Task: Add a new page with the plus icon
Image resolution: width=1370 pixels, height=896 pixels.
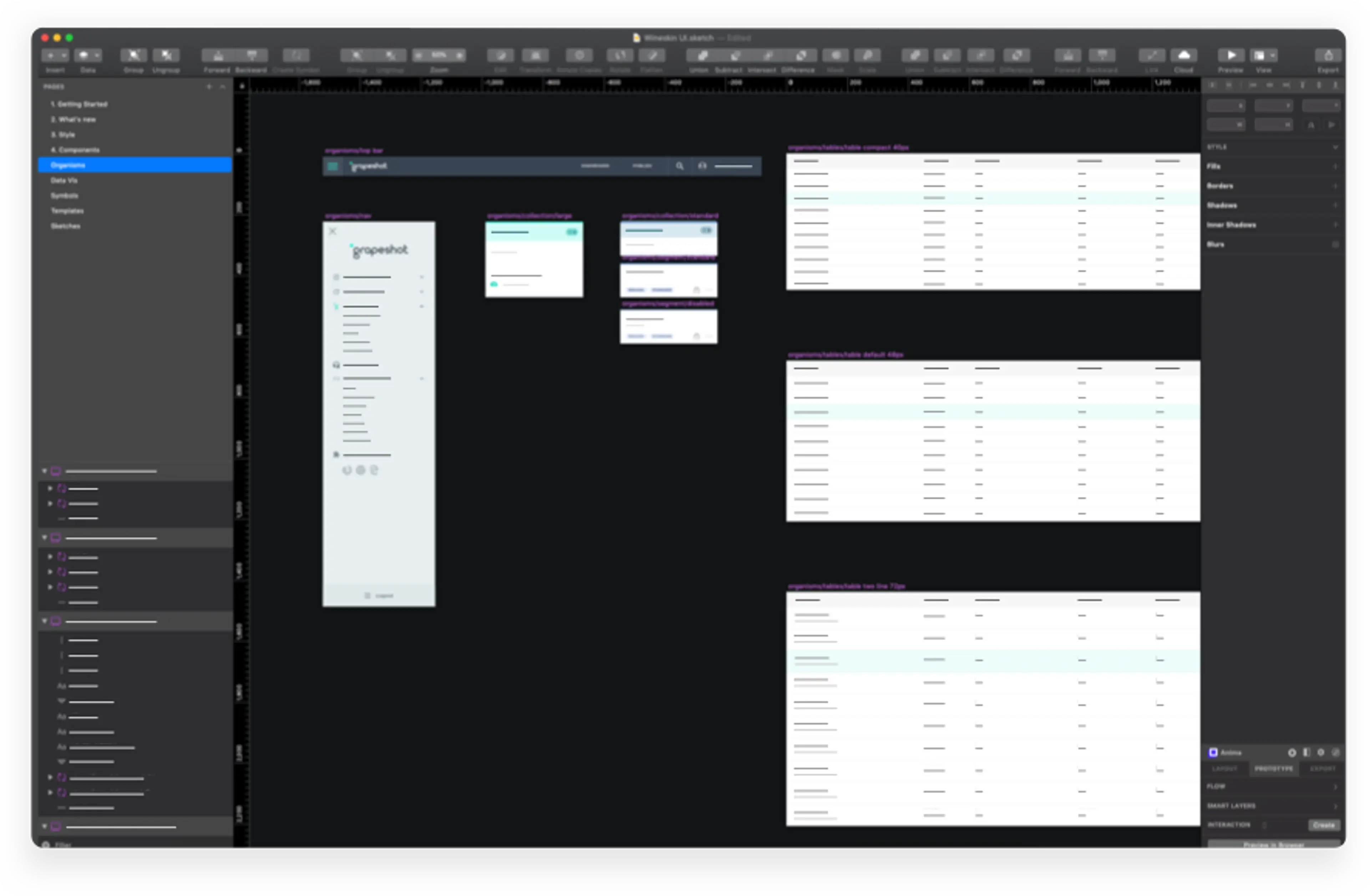Action: click(209, 86)
